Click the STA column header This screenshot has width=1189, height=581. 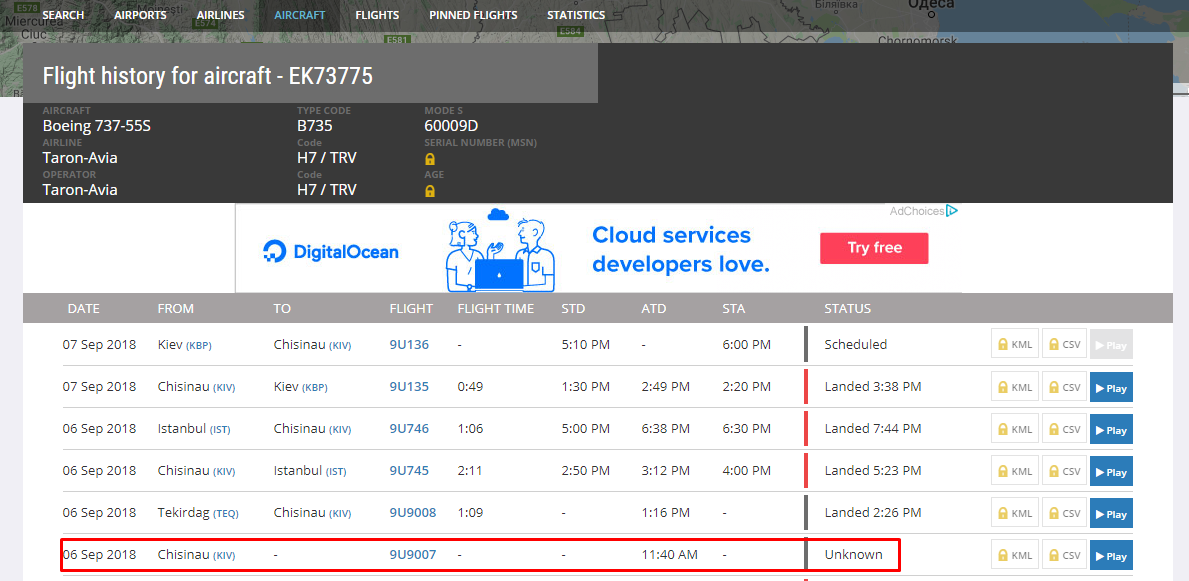(734, 309)
